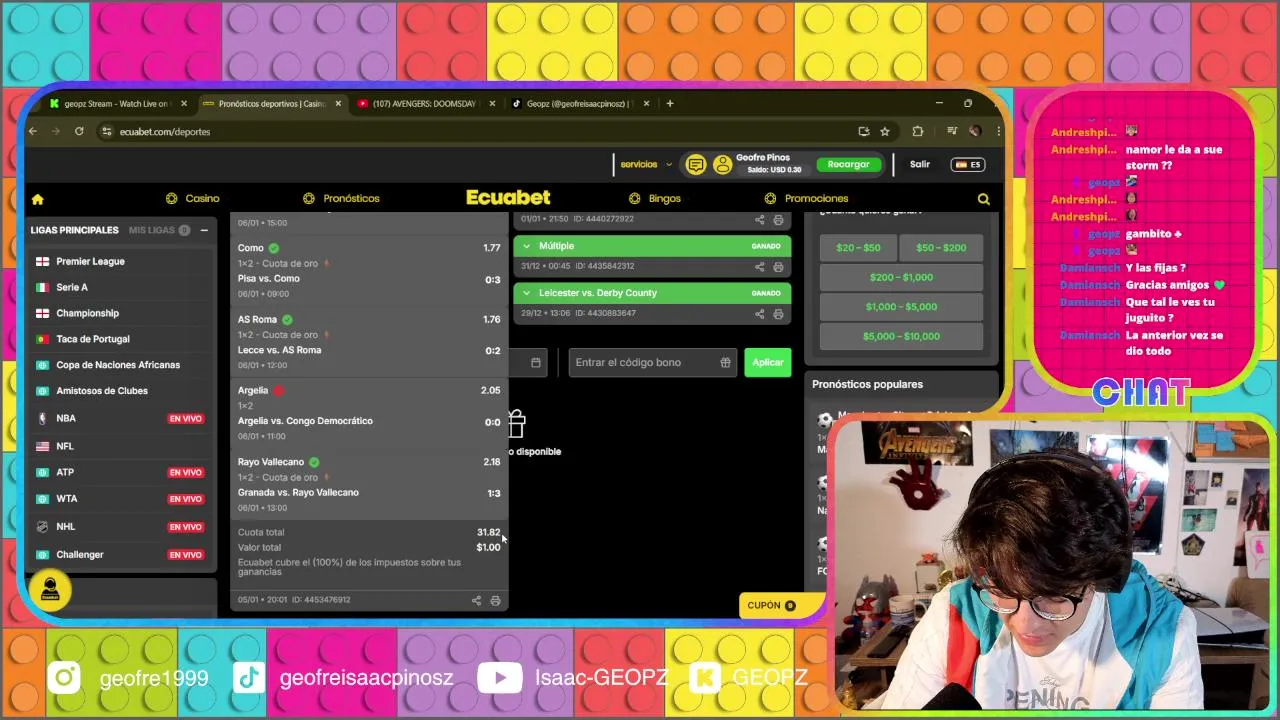Select the $5,000 – $10,000 win range
Image resolution: width=1280 pixels, height=720 pixels.
click(901, 337)
